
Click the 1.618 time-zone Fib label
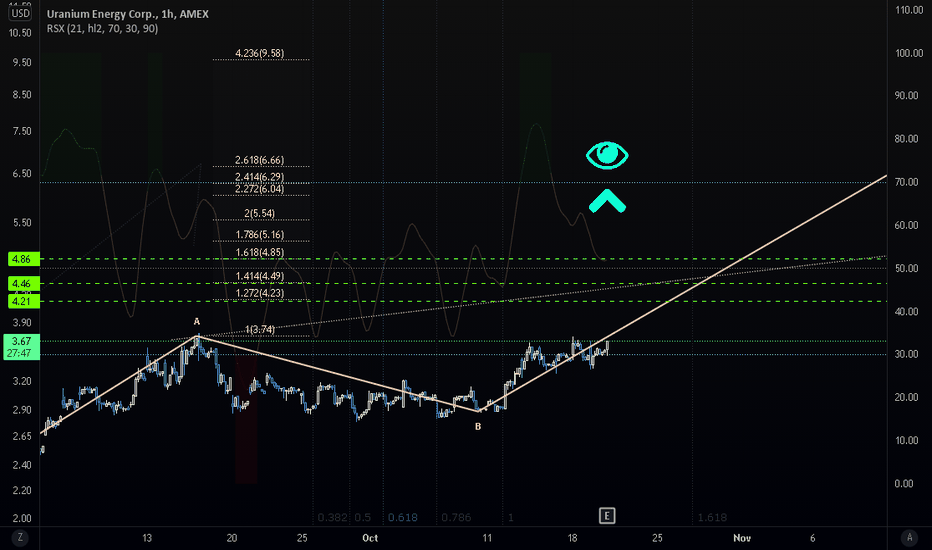[x=712, y=517]
